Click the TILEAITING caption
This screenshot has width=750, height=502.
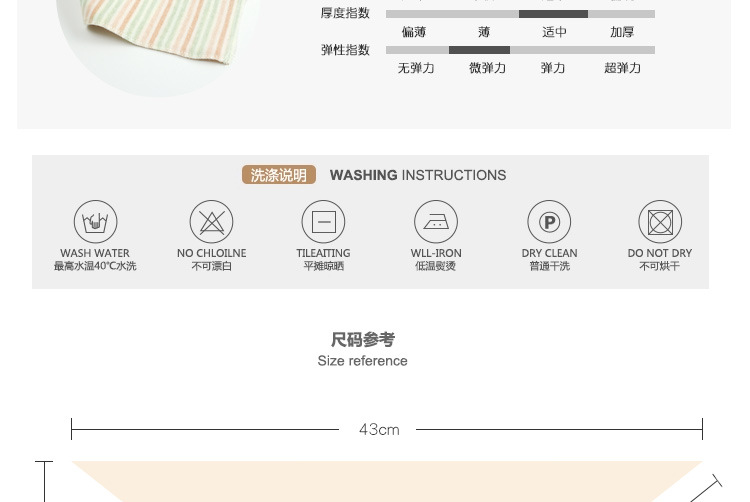[323, 253]
